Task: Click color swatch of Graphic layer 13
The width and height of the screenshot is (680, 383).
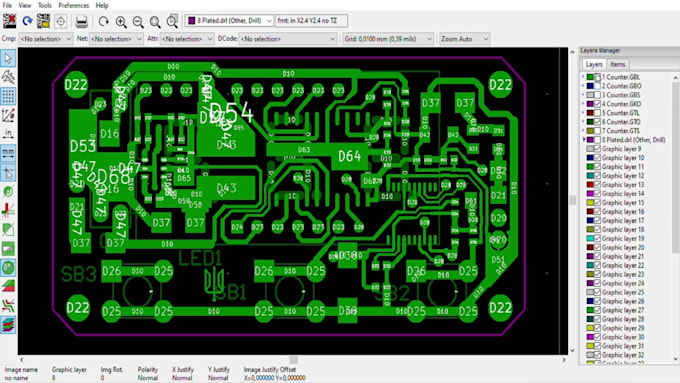Action: click(x=590, y=185)
